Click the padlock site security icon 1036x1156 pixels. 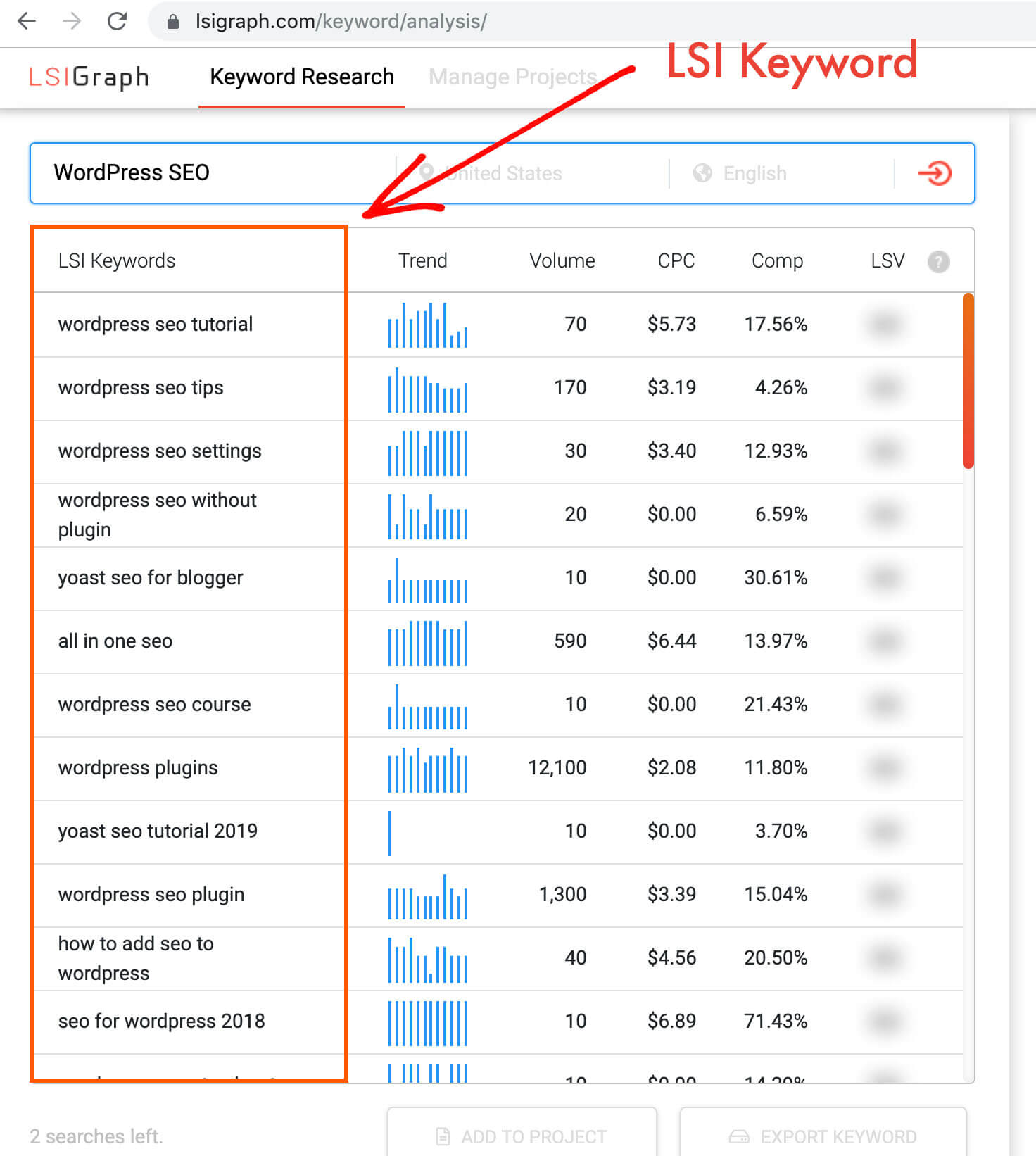click(173, 22)
